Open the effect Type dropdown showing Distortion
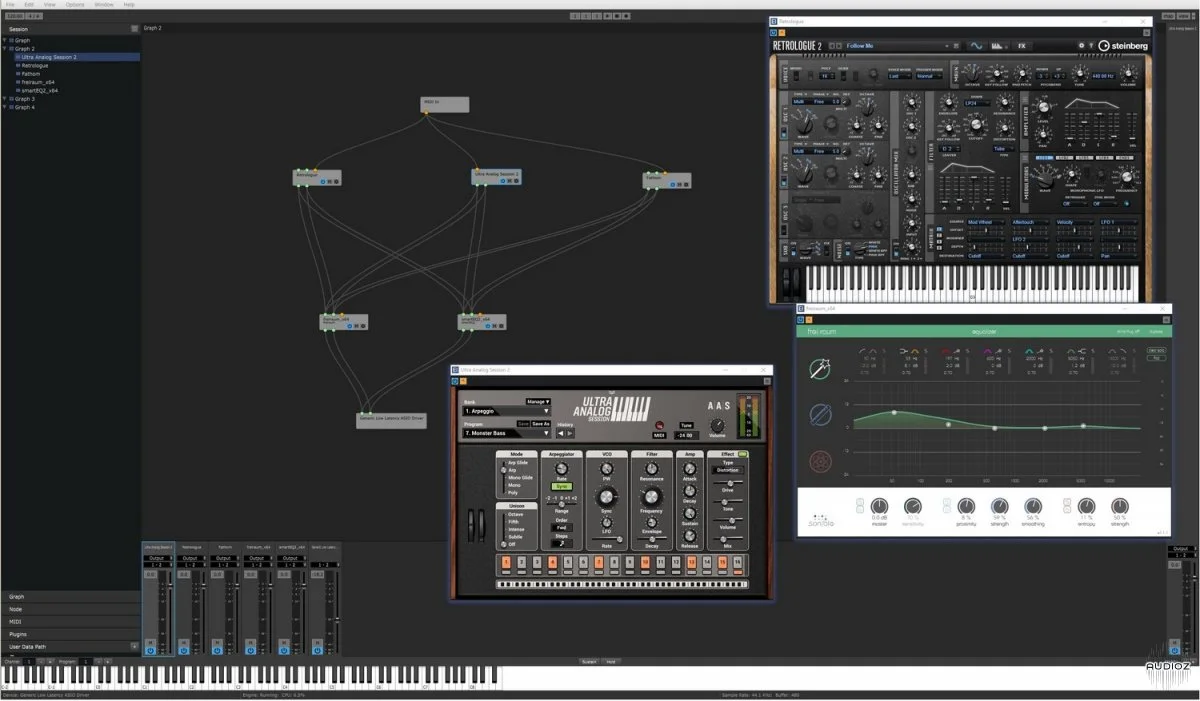Viewport: 1200px width, 701px height. (x=727, y=470)
